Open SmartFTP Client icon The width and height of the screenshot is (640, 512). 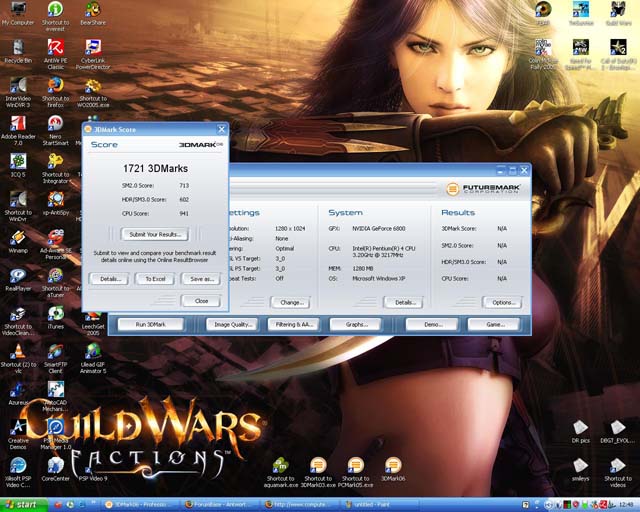click(56, 358)
